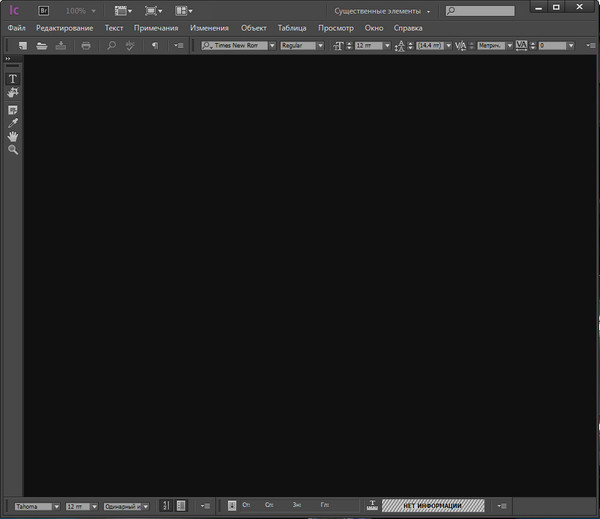Select the Zoom magnifier tool
Image resolution: width=600 pixels, height=519 pixels.
pyautogui.click(x=13, y=149)
